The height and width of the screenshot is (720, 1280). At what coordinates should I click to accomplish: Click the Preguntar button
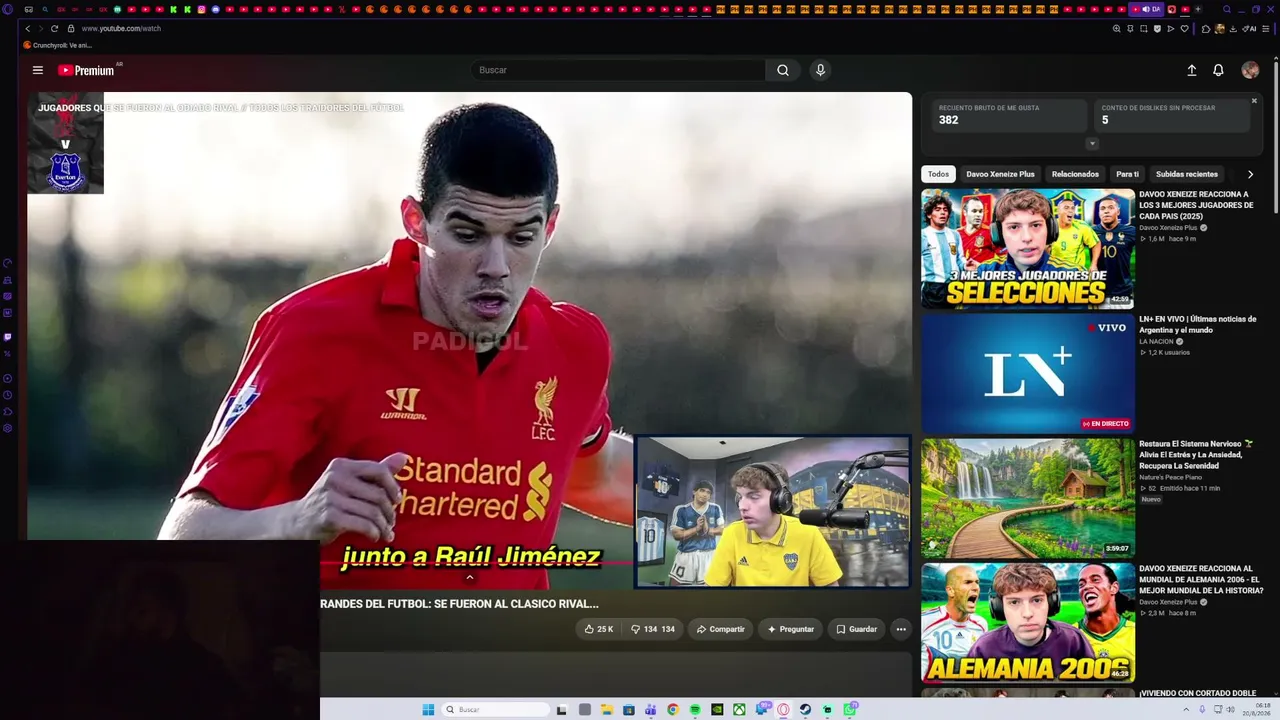tap(790, 629)
